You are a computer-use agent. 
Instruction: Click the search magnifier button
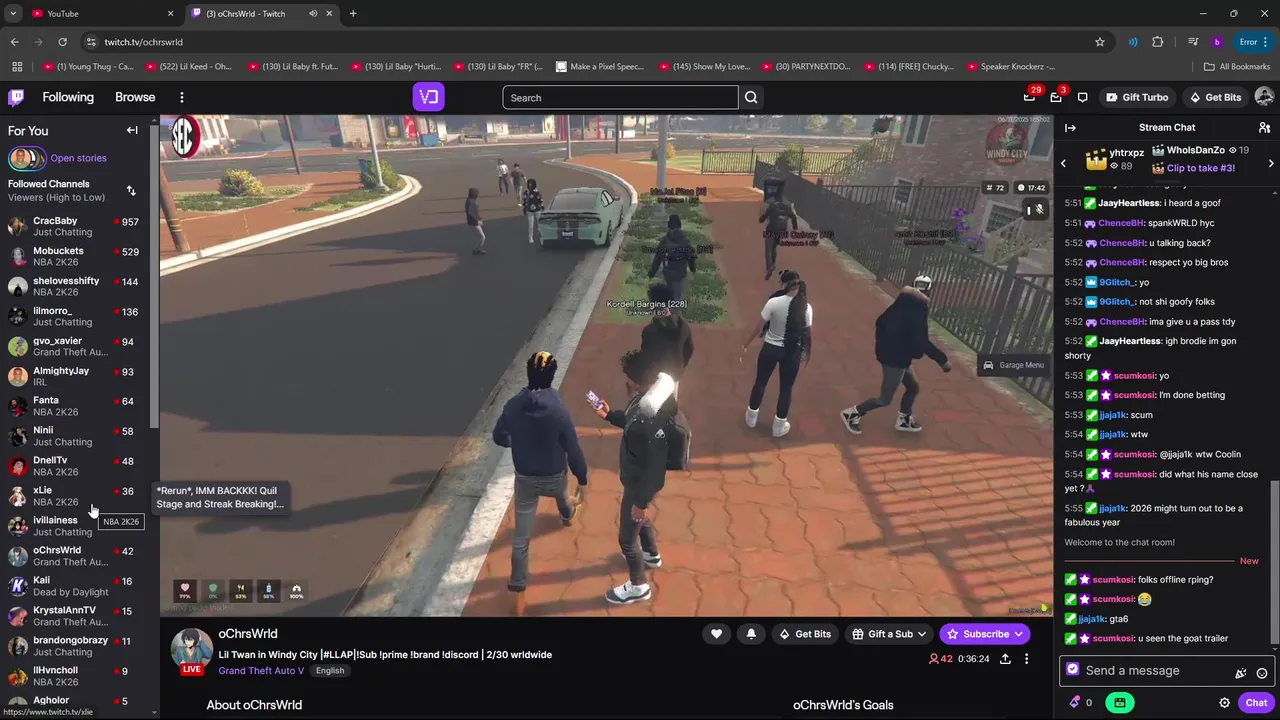pyautogui.click(x=751, y=97)
